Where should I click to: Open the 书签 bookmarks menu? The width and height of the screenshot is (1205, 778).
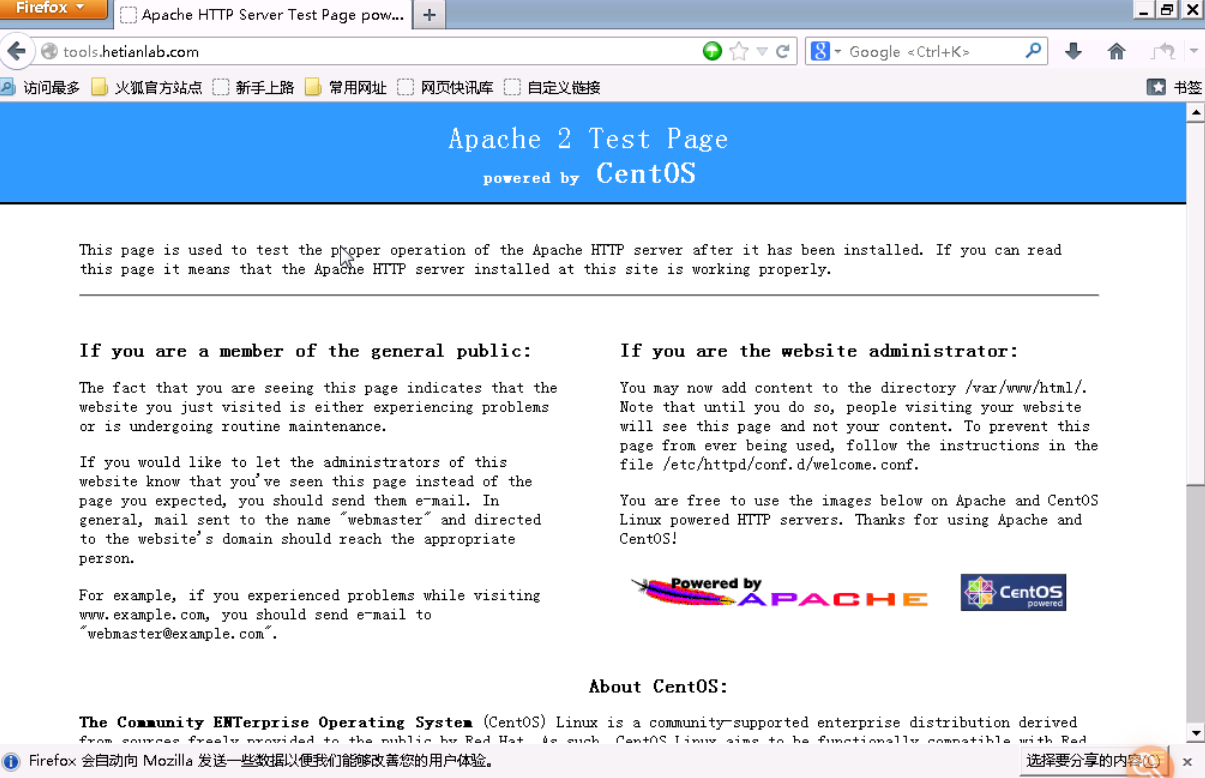(1175, 88)
